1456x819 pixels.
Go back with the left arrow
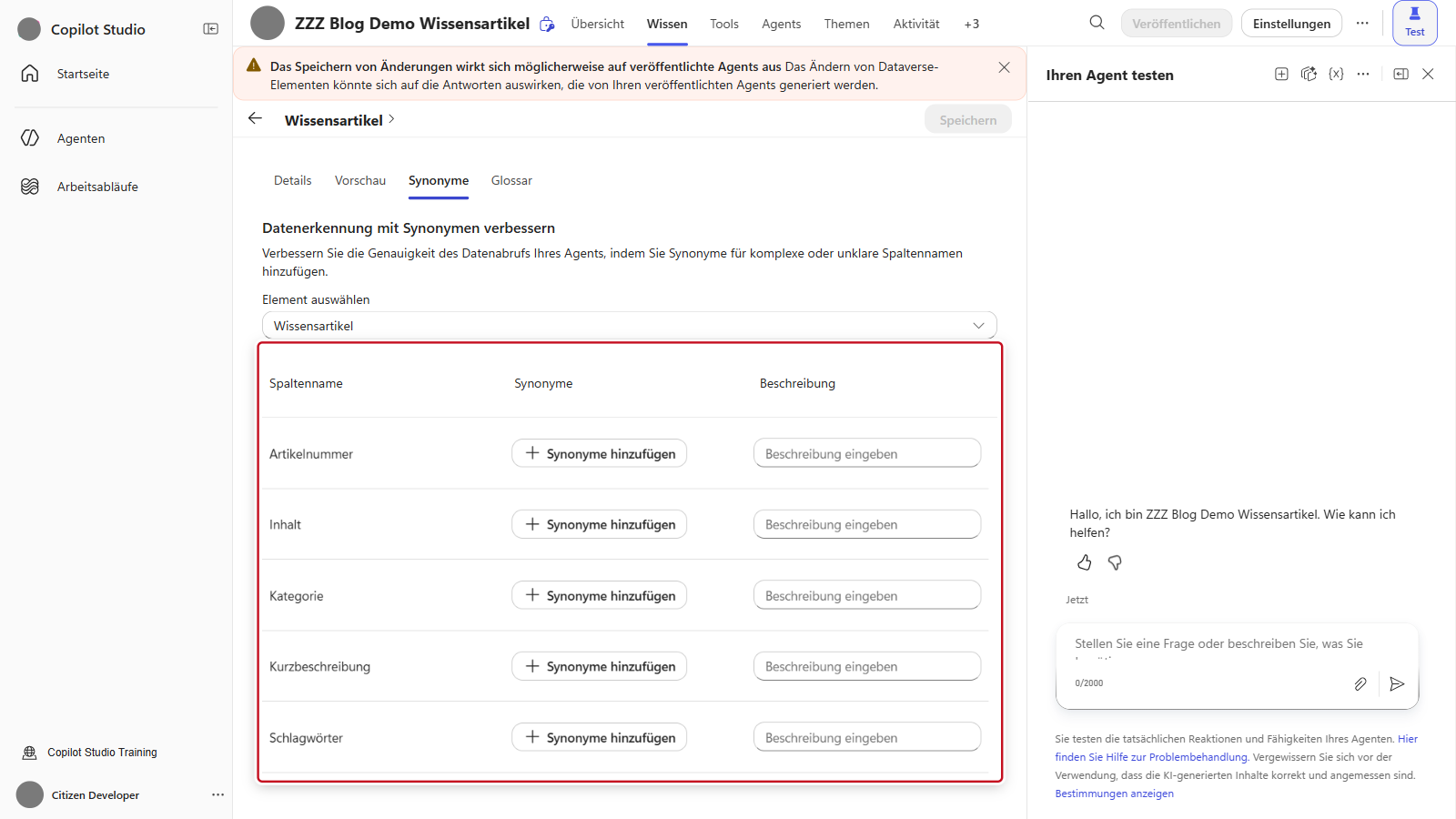[255, 118]
